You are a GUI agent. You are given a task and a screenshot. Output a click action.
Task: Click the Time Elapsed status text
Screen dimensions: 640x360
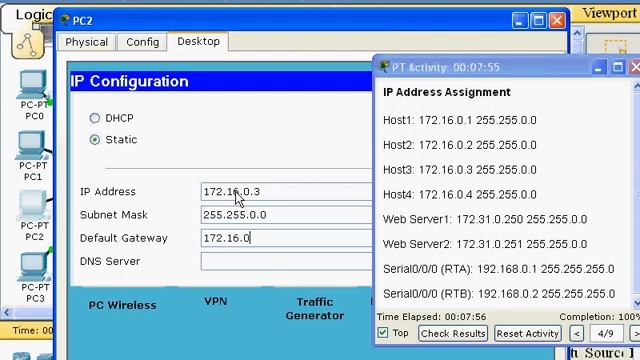click(x=431, y=317)
